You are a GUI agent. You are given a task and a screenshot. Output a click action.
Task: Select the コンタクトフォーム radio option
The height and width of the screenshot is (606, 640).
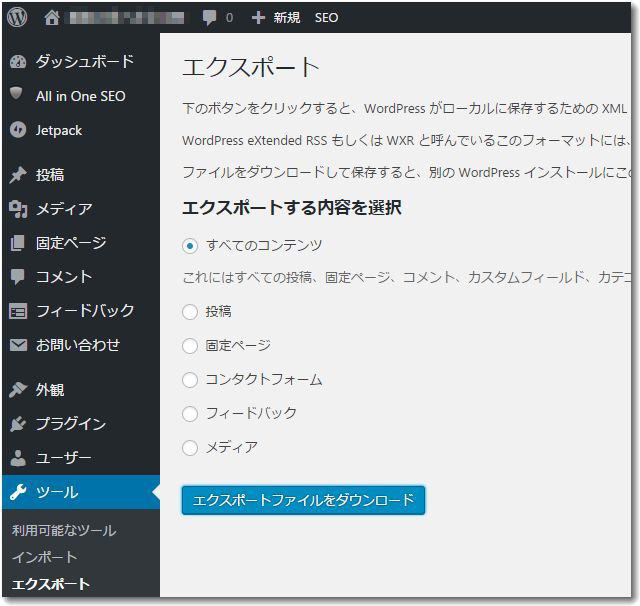(190, 380)
